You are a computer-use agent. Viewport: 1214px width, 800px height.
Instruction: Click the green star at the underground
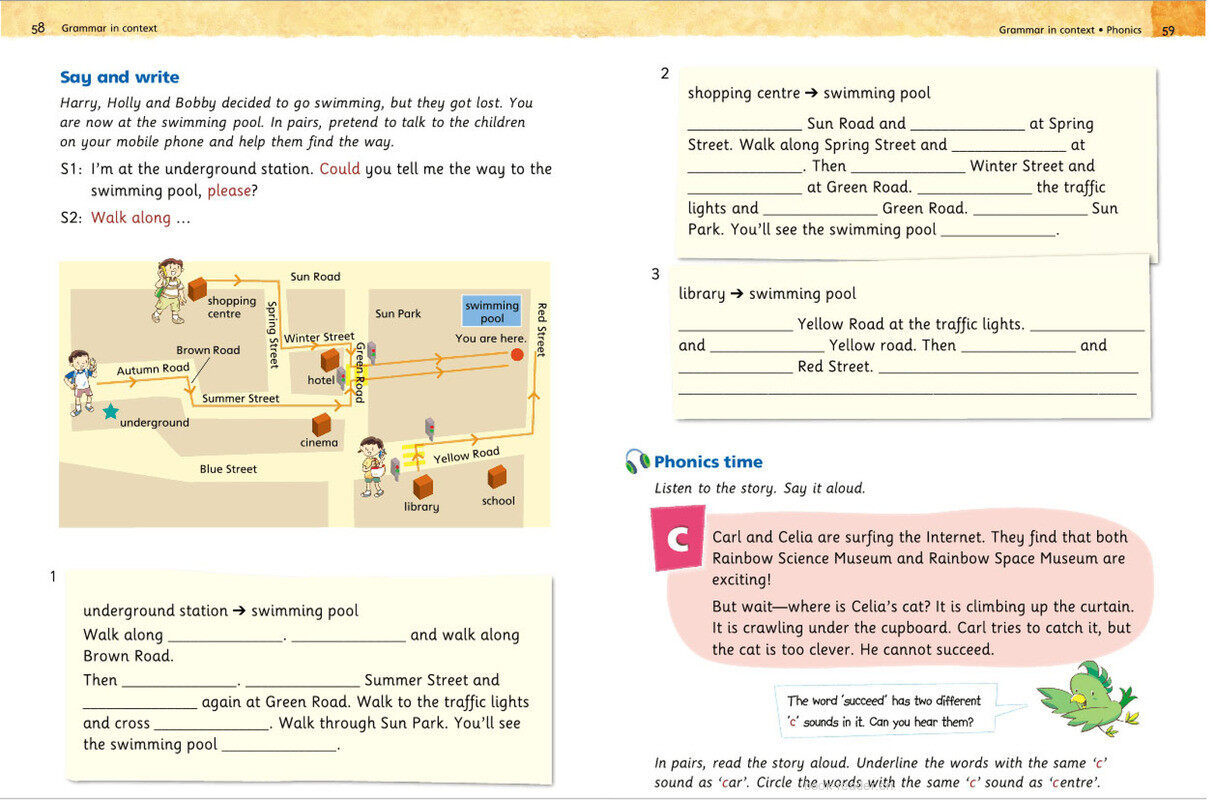pos(109,411)
